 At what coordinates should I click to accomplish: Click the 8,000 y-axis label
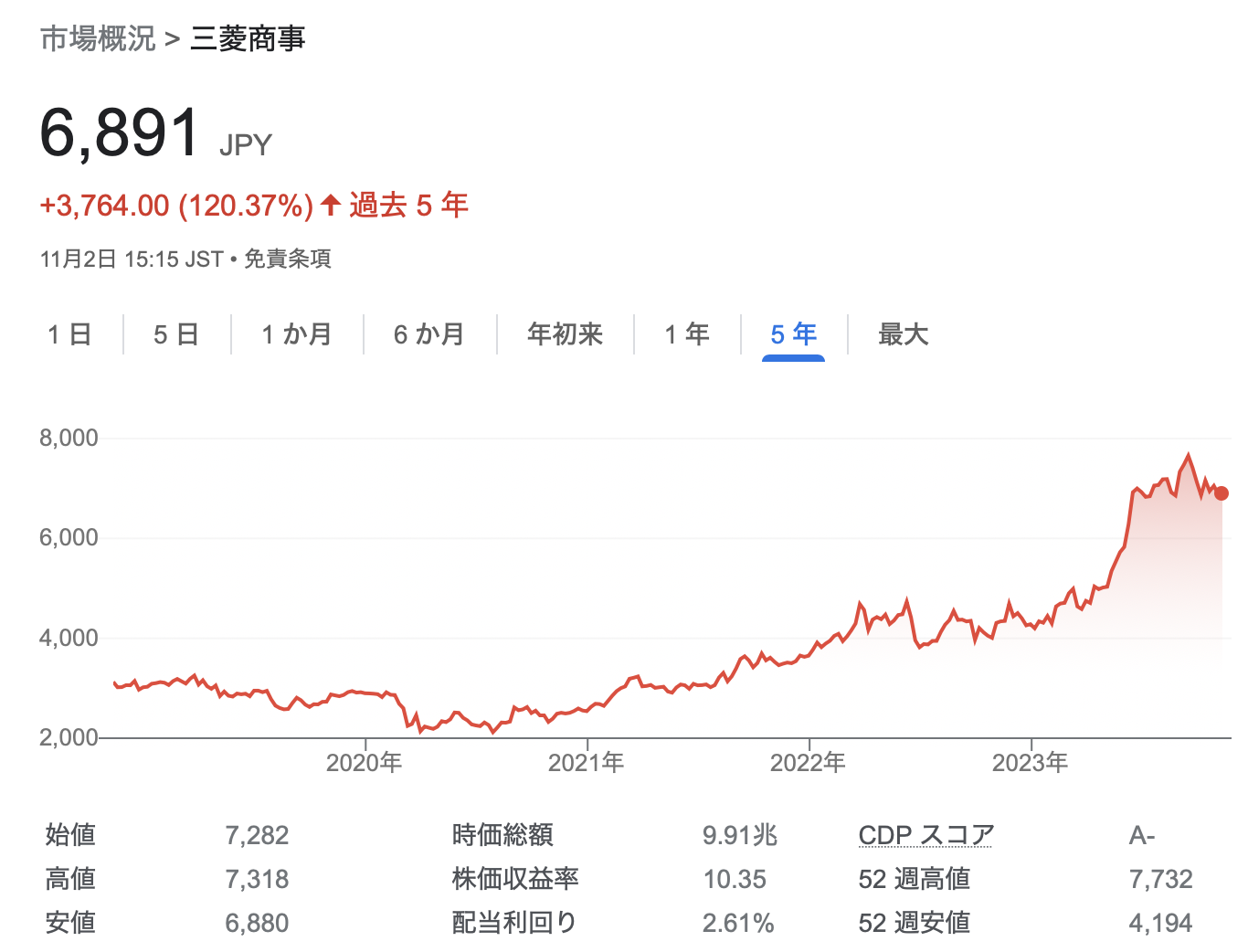[x=69, y=439]
